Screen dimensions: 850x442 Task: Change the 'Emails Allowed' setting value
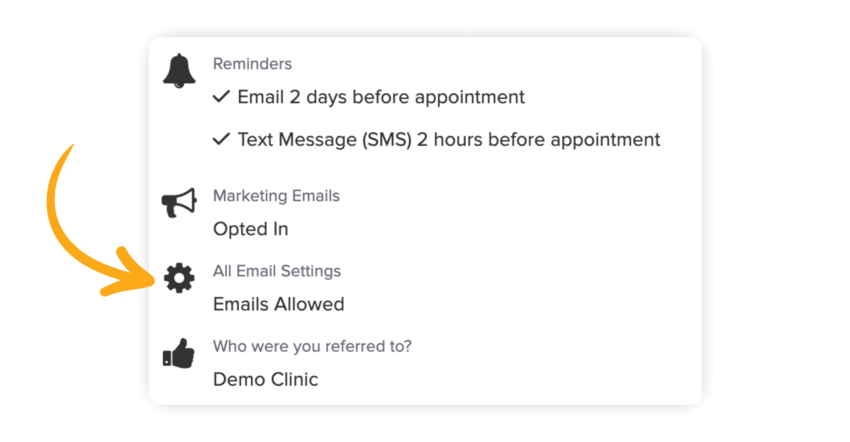point(279,304)
